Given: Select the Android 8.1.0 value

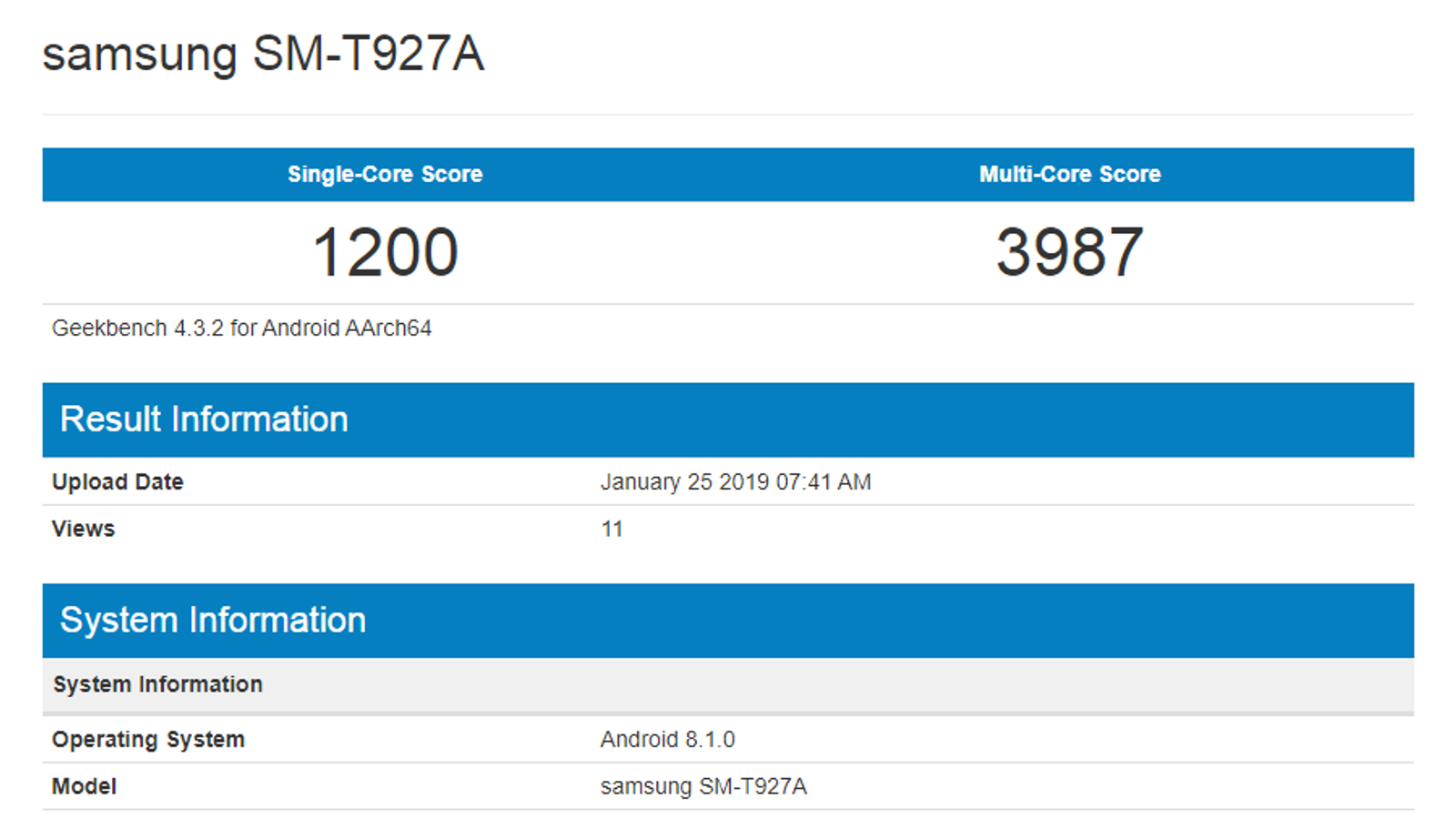Looking at the screenshot, I should coord(667,739).
